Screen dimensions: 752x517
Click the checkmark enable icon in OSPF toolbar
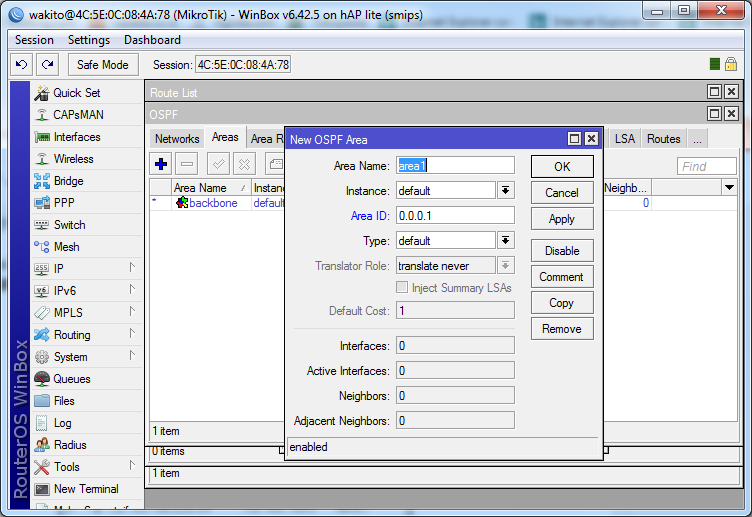click(218, 164)
